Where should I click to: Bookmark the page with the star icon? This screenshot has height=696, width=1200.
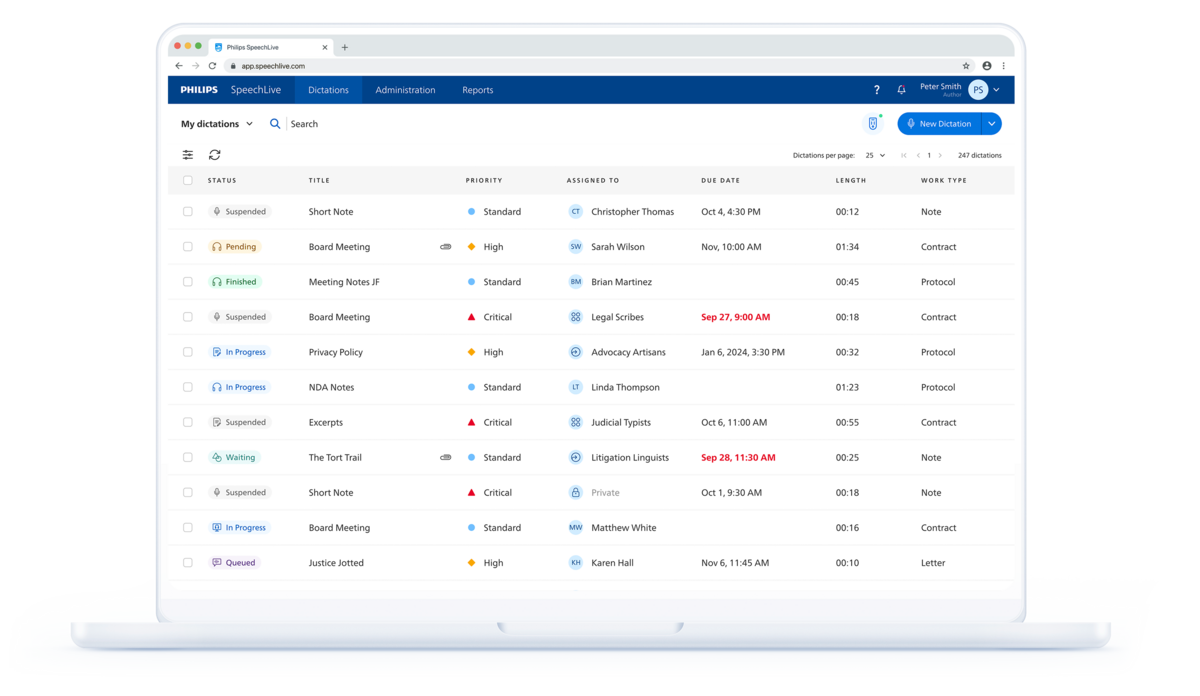pos(966,66)
